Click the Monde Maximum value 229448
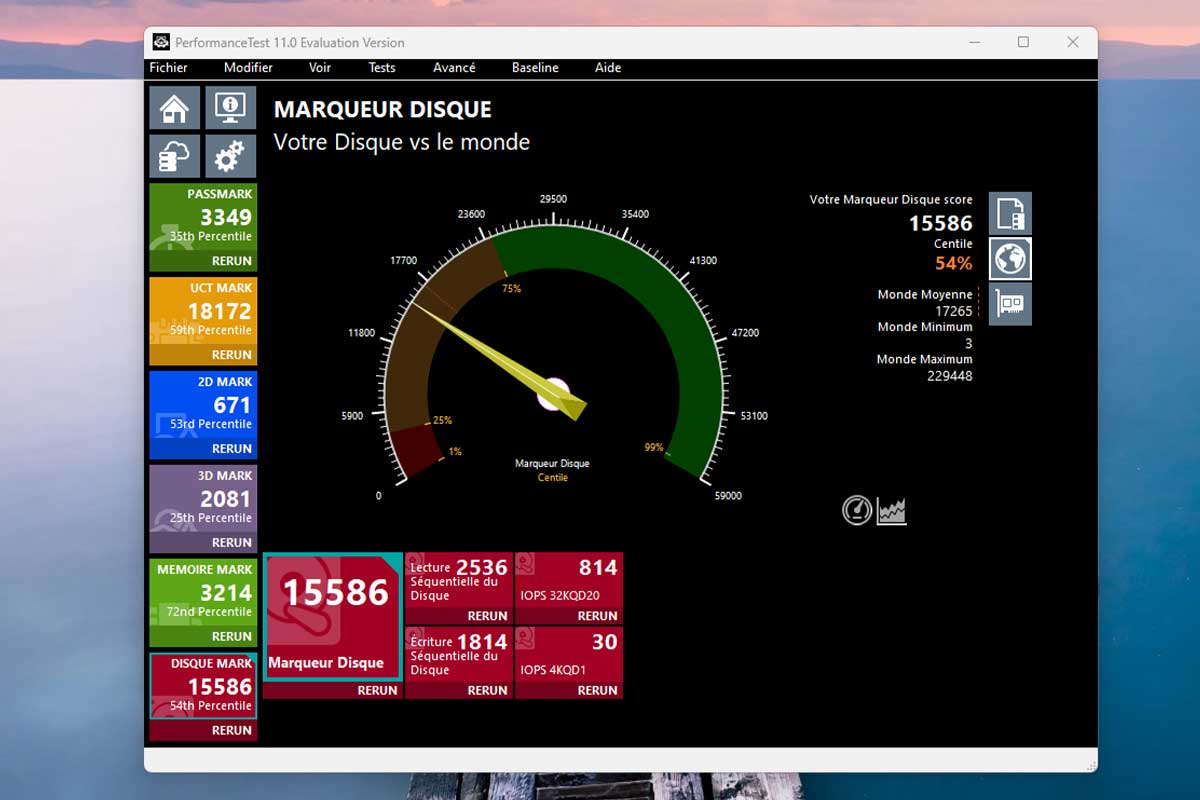1200x800 pixels. tap(950, 376)
